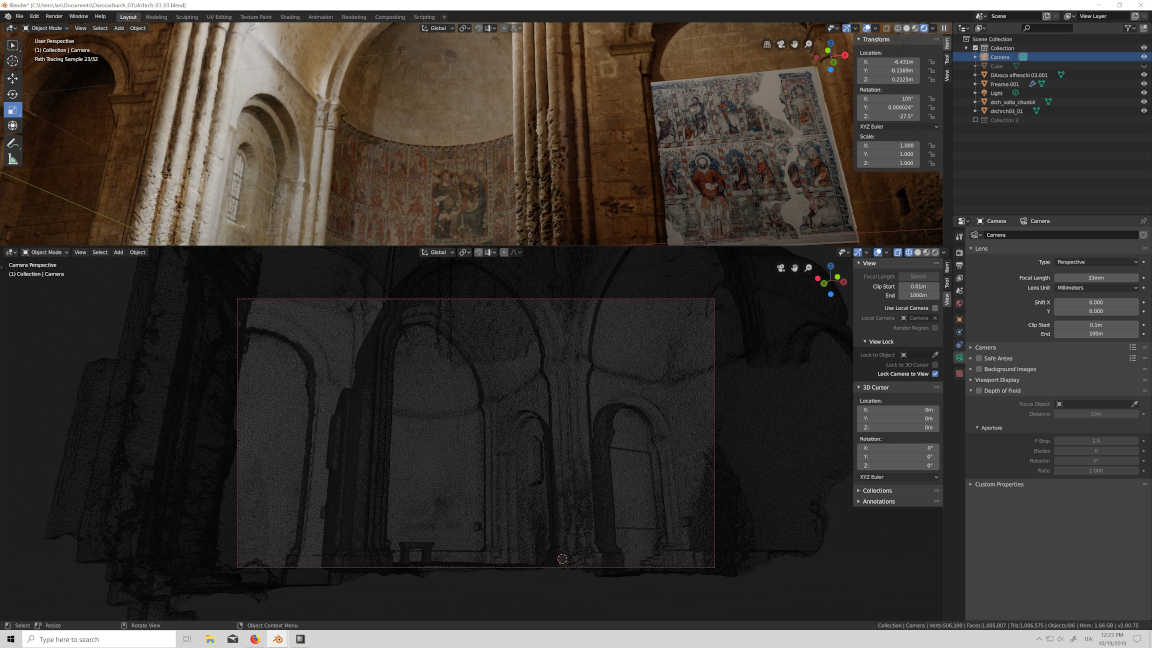Uncheck Lock Camera to View
Screen dimensions: 1152x648
click(935, 374)
